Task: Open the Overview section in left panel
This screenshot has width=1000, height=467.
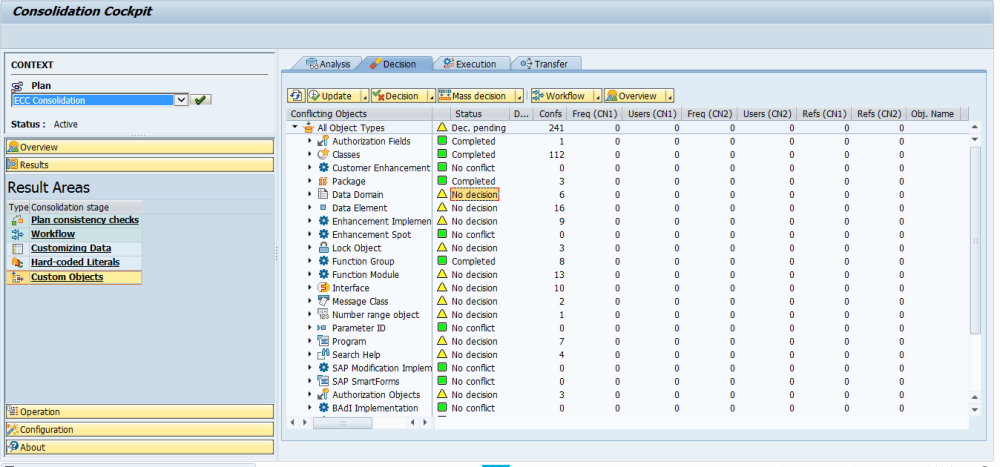Action: tap(140, 147)
